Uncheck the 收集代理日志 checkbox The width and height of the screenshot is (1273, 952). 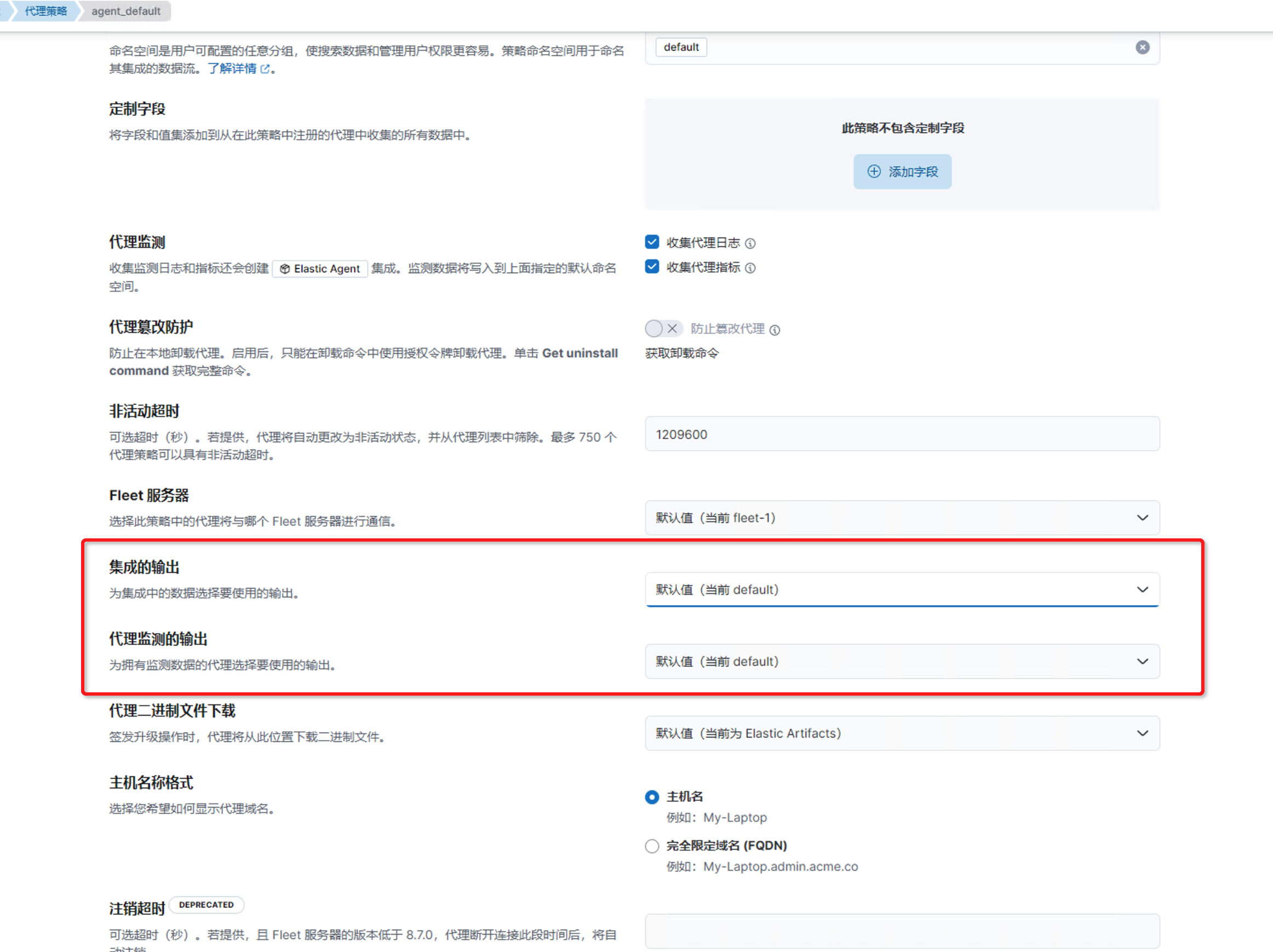pyautogui.click(x=651, y=242)
